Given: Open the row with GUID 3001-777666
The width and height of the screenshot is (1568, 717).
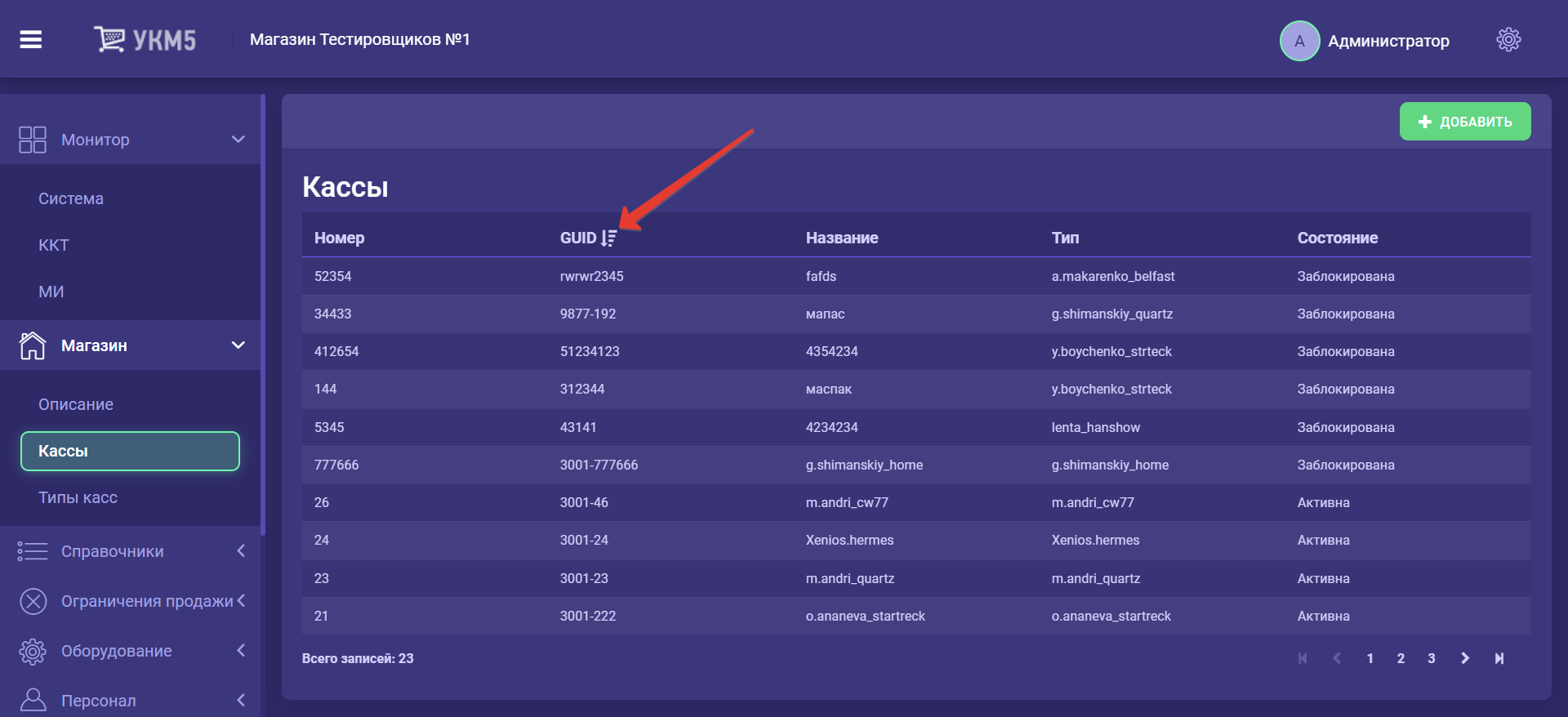Looking at the screenshot, I should [x=599, y=465].
